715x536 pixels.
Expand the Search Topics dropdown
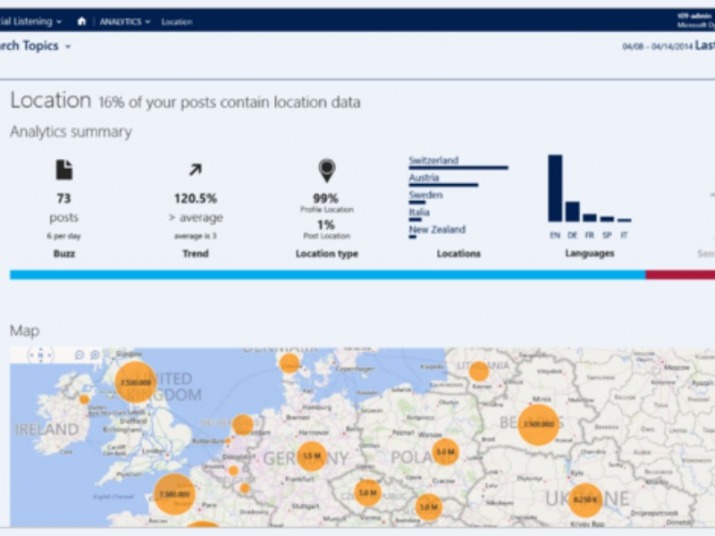point(35,46)
